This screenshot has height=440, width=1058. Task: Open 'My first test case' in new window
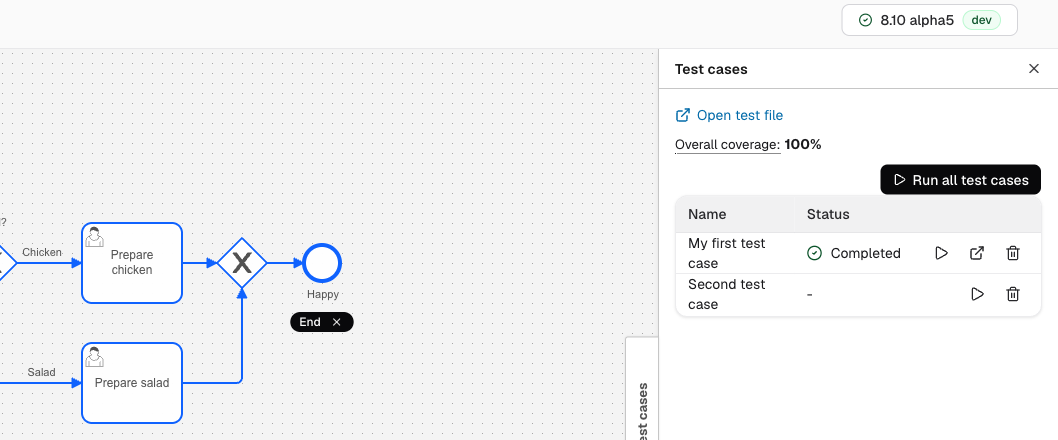click(x=977, y=253)
